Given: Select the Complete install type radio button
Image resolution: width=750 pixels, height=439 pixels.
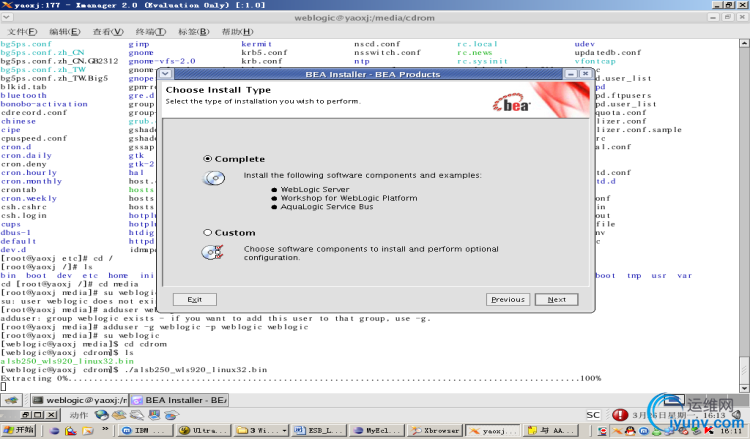Looking at the screenshot, I should (x=208, y=158).
